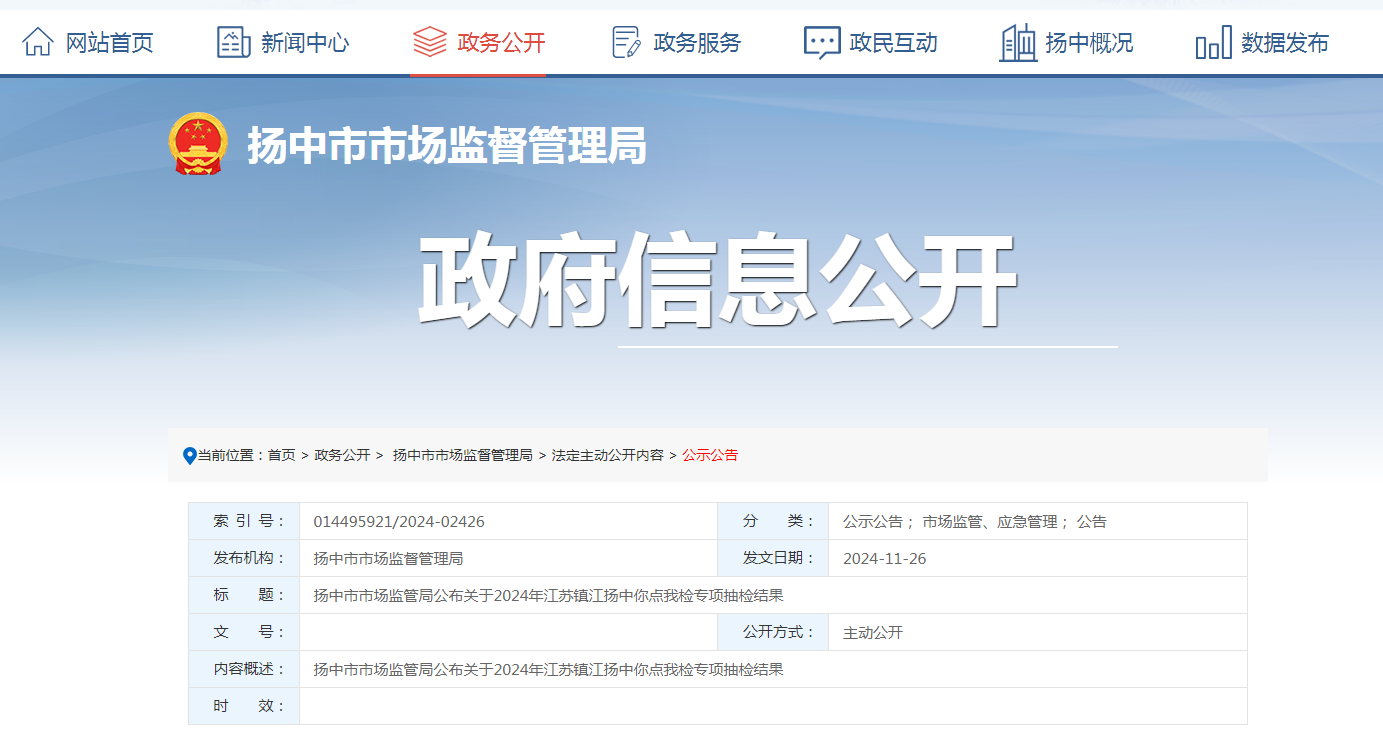Select the 政务公开 navigation tab
Screen dimensions: 1383x739
click(x=501, y=43)
